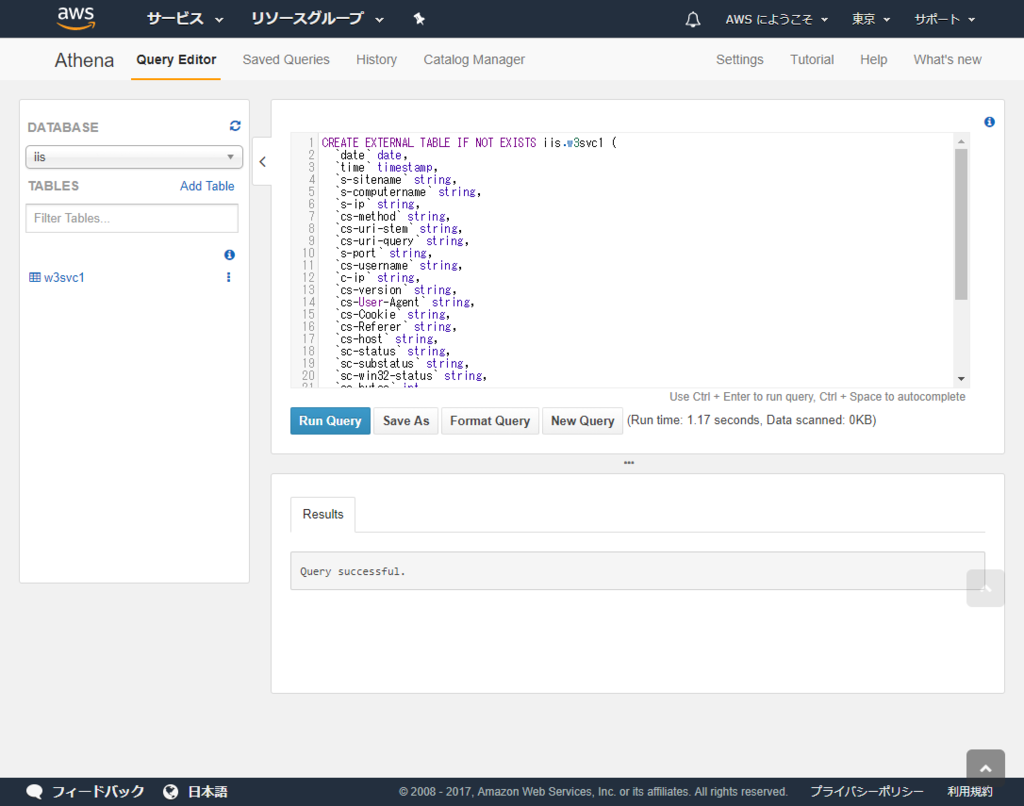
Task: Open the History tab
Action: pyautogui.click(x=376, y=59)
